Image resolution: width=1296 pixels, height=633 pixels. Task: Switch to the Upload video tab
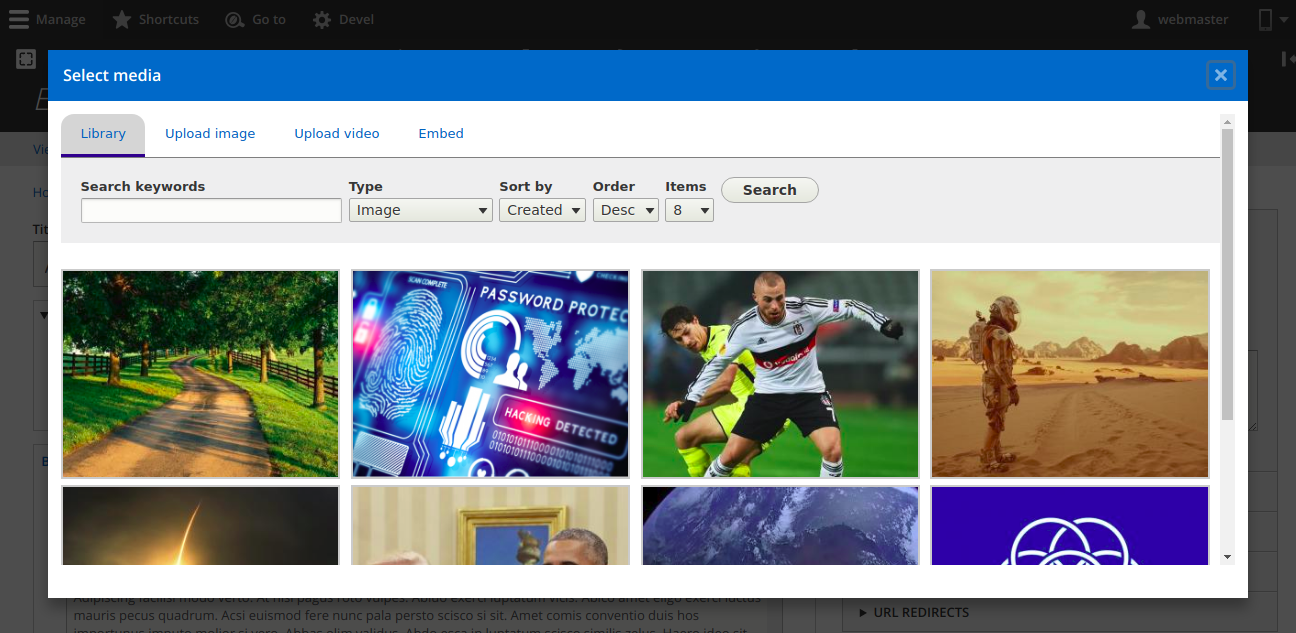pos(337,134)
